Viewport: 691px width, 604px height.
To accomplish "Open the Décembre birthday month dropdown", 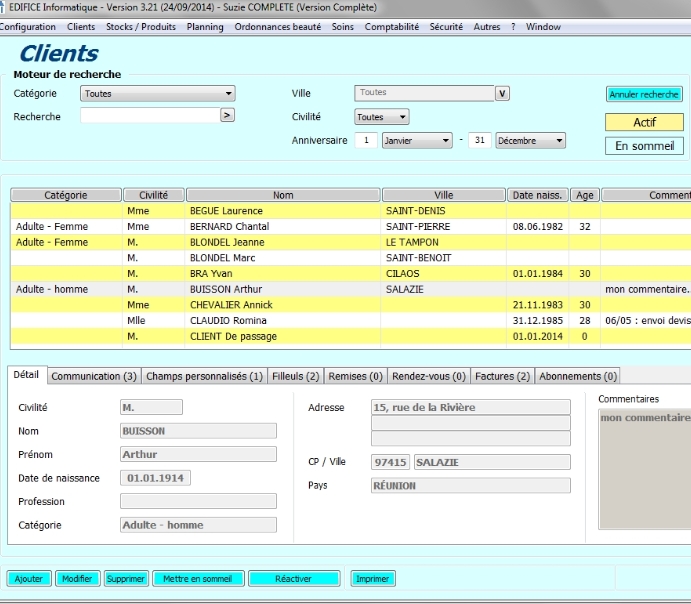I will coord(530,141).
